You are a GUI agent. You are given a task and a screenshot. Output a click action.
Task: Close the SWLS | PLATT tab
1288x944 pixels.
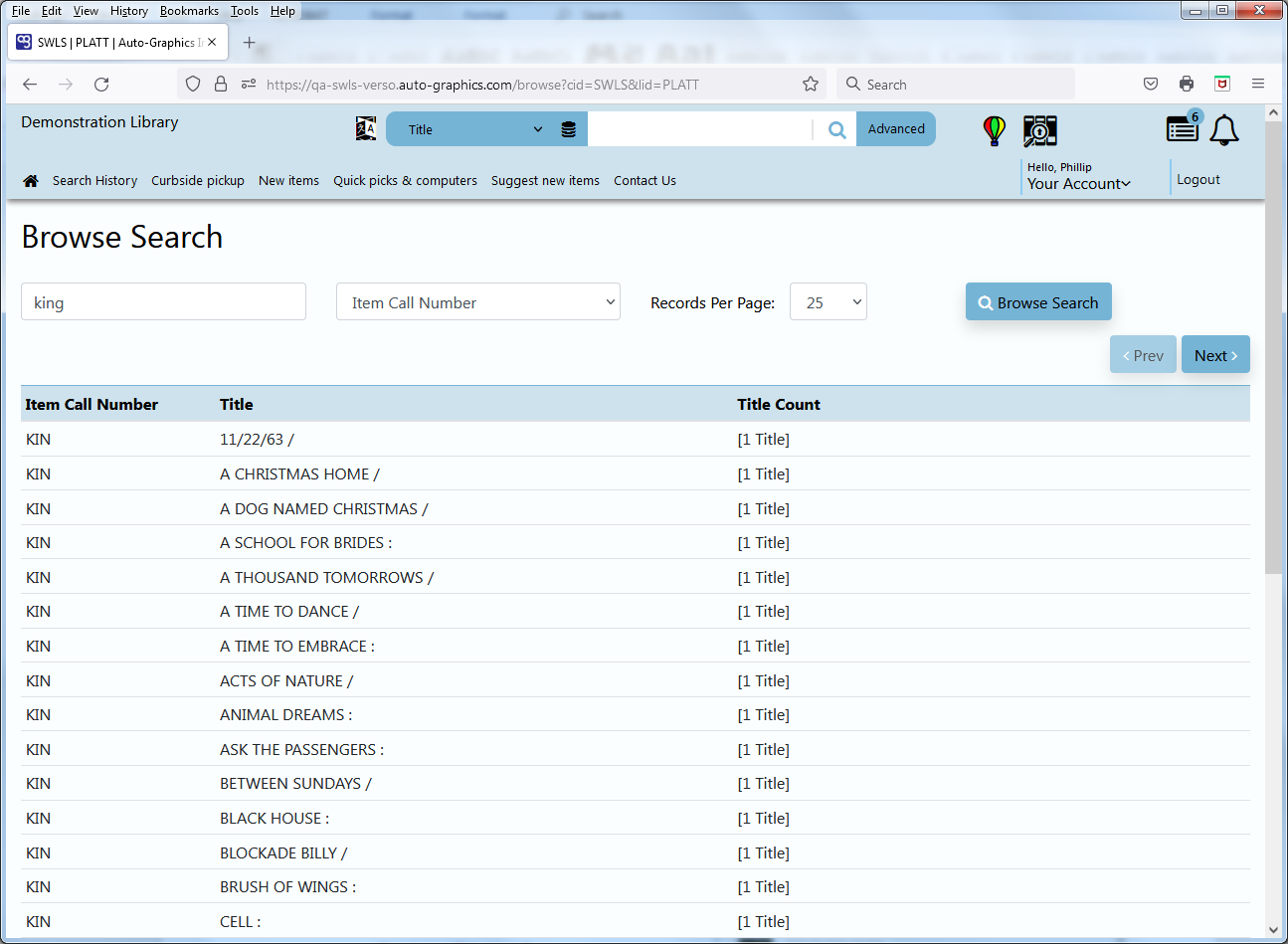point(212,43)
